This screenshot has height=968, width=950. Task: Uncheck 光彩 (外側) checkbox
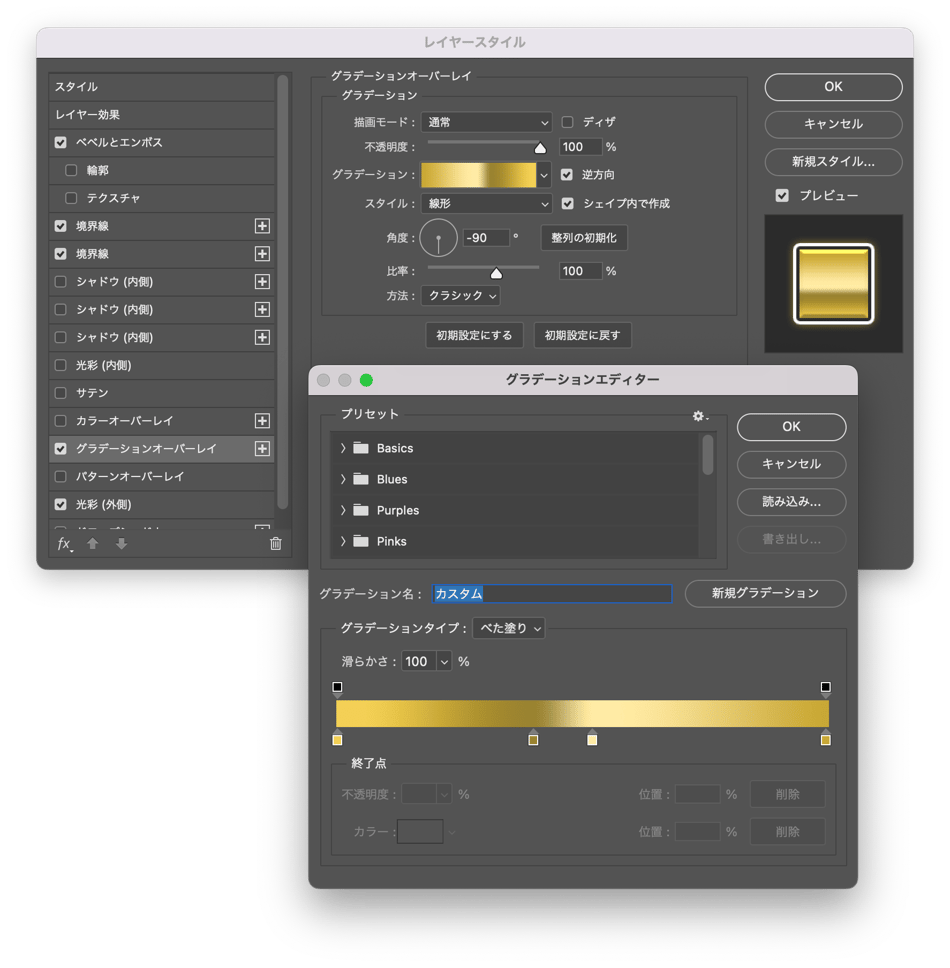pos(60,504)
